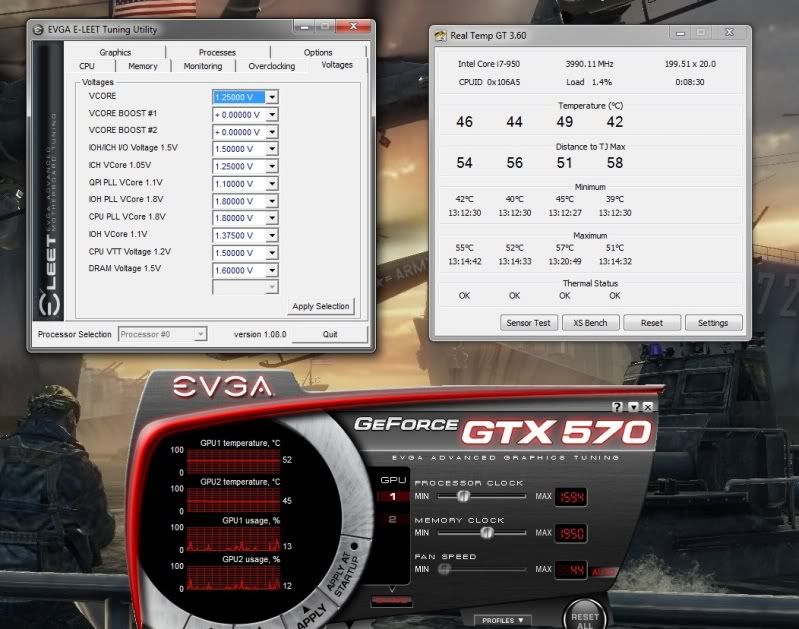Switch to the Processes tab
The width and height of the screenshot is (799, 629).
pyautogui.click(x=217, y=52)
